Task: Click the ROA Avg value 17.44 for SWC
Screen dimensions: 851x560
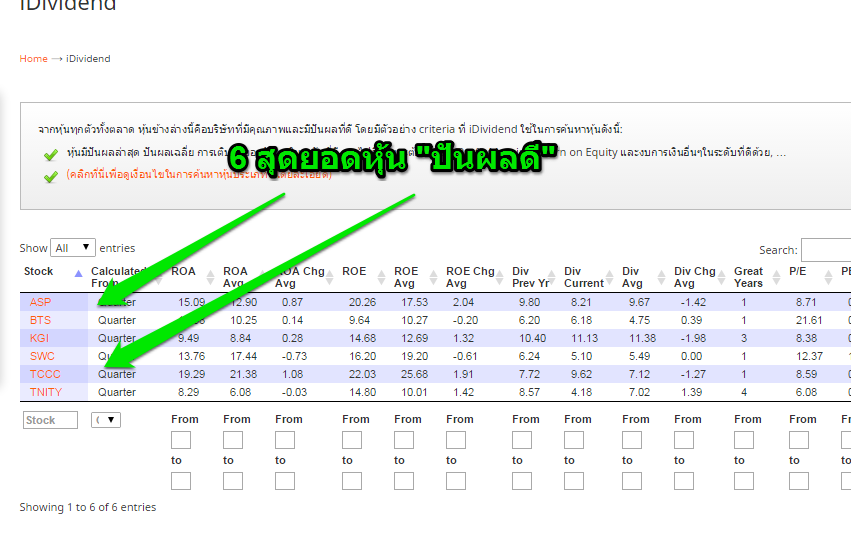Action: point(244,356)
